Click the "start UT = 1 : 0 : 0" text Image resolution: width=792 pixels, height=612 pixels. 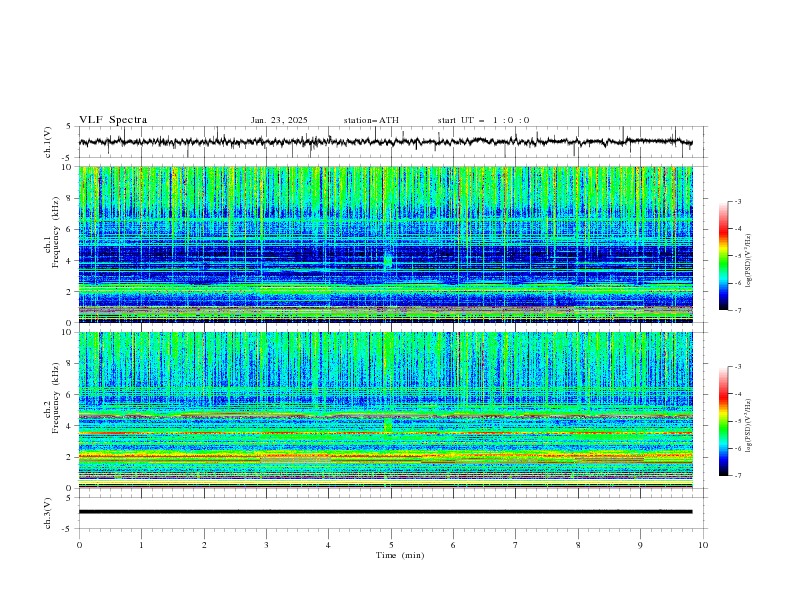click(x=483, y=120)
